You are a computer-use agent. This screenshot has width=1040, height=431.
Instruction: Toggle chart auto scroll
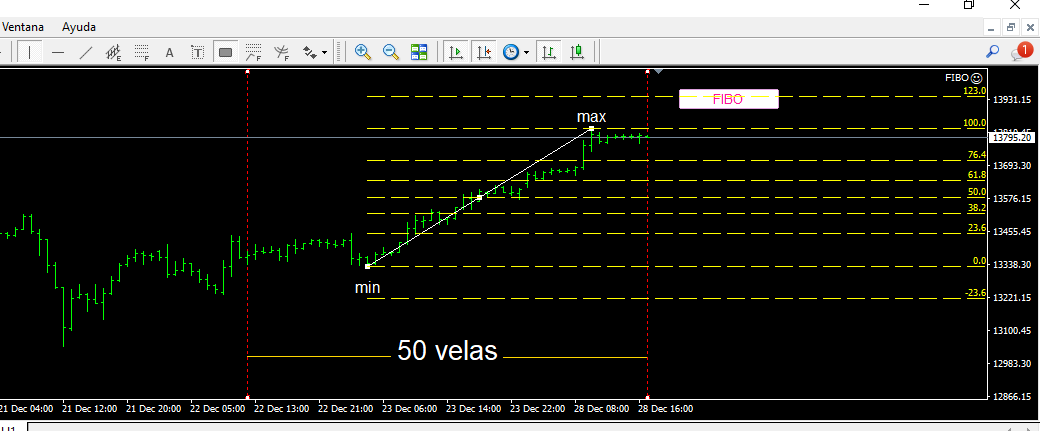[456, 52]
